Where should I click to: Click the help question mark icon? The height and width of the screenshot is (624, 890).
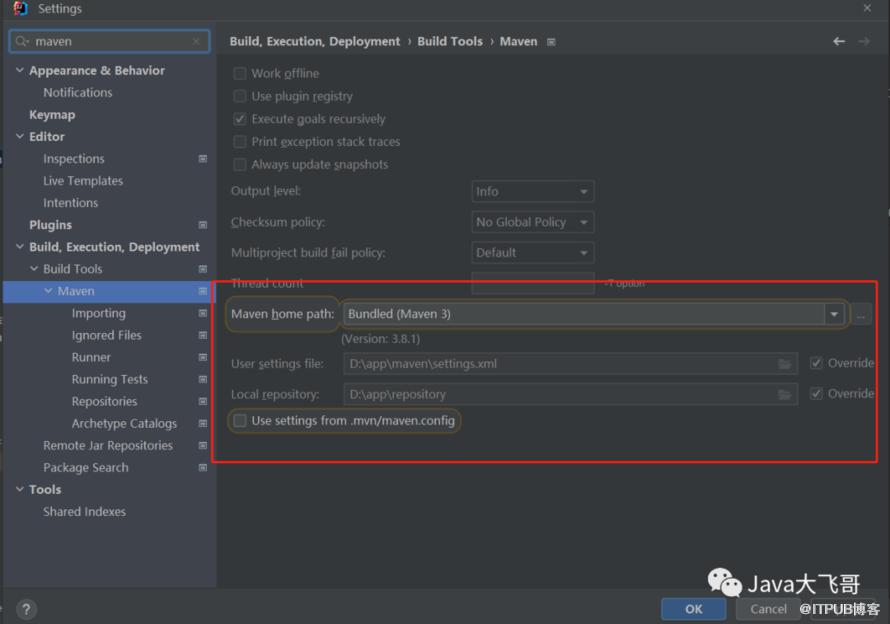pos(26,609)
